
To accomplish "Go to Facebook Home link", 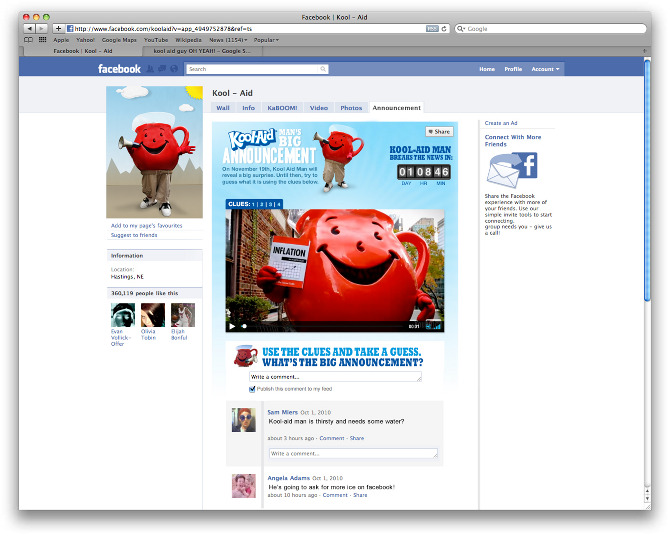I will (487, 69).
